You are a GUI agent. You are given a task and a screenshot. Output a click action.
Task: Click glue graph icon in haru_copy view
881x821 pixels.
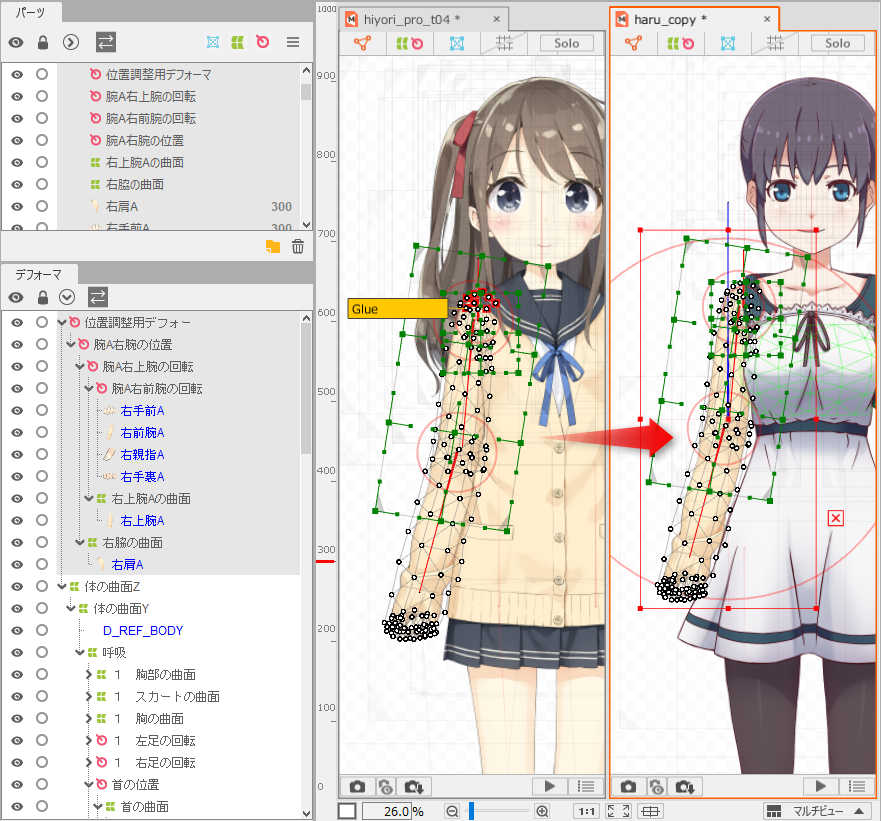(633, 43)
